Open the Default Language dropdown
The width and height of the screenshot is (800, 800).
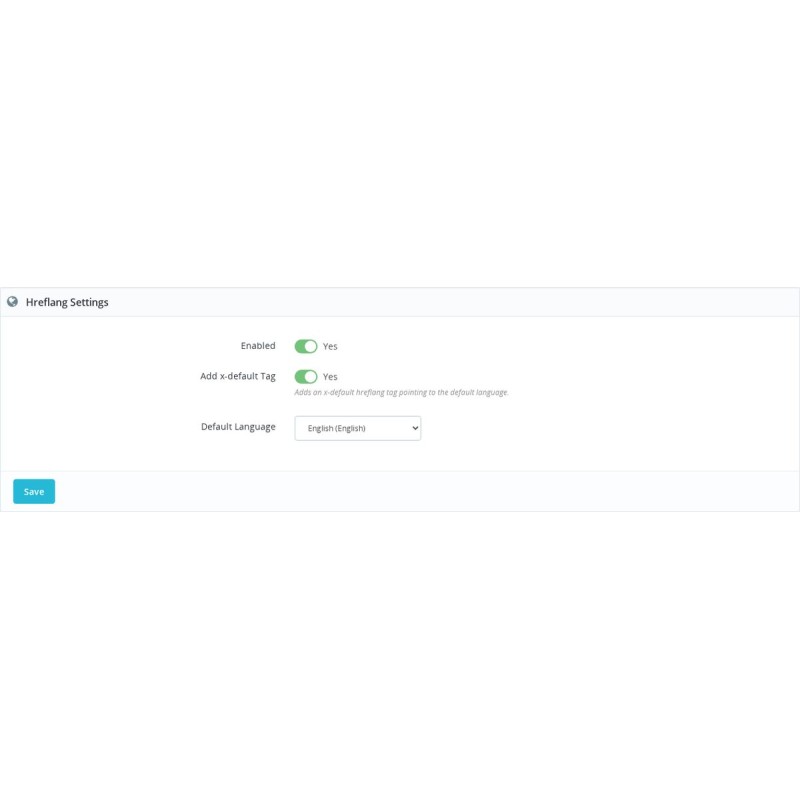click(x=358, y=428)
